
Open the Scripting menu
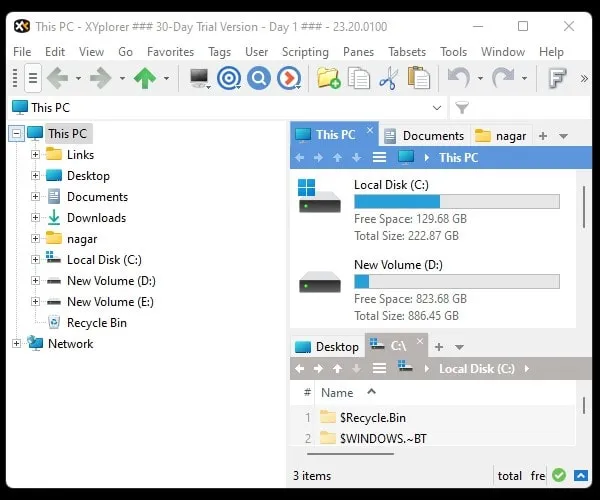point(305,52)
